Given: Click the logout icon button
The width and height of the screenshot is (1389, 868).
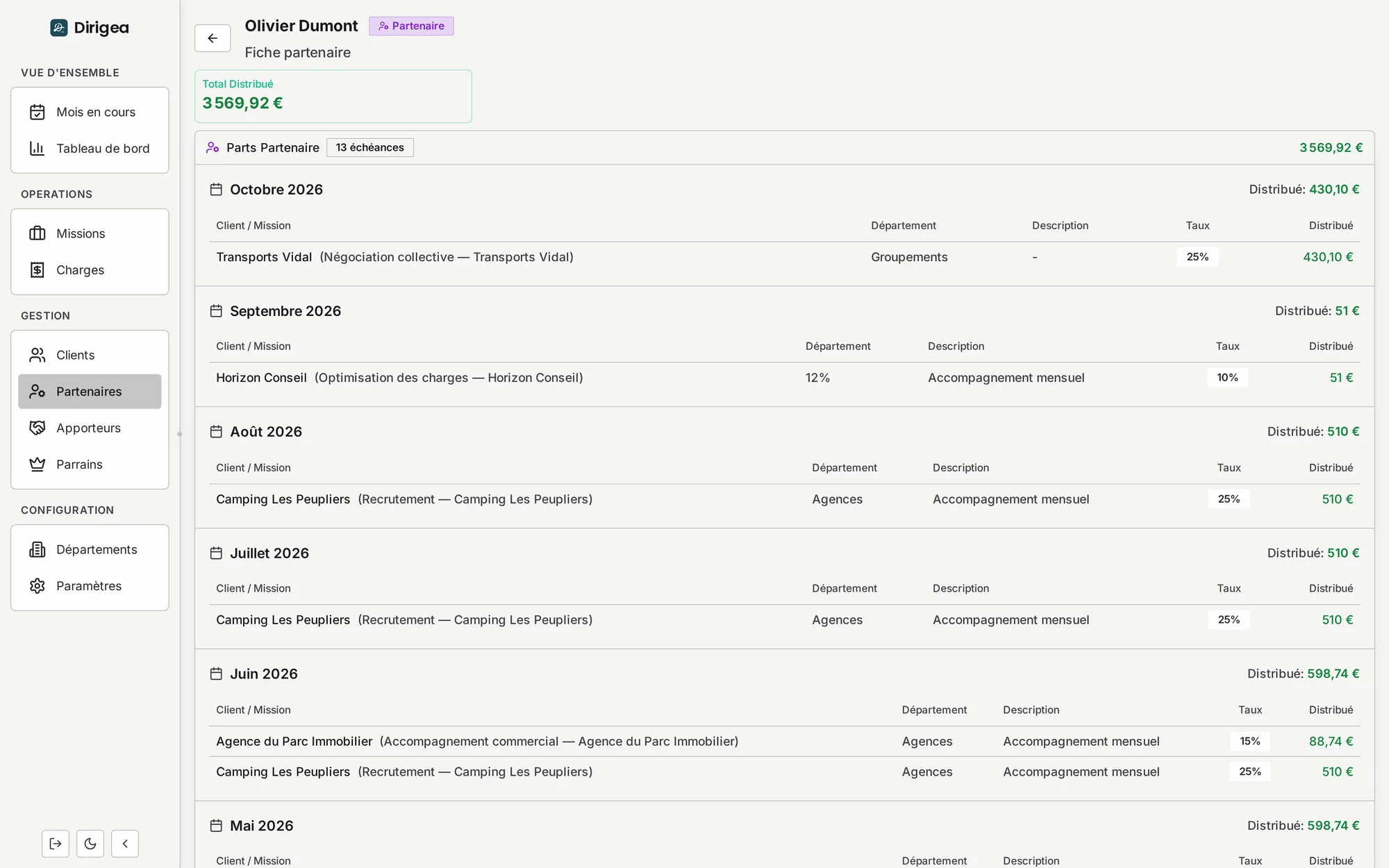Looking at the screenshot, I should coord(56,844).
